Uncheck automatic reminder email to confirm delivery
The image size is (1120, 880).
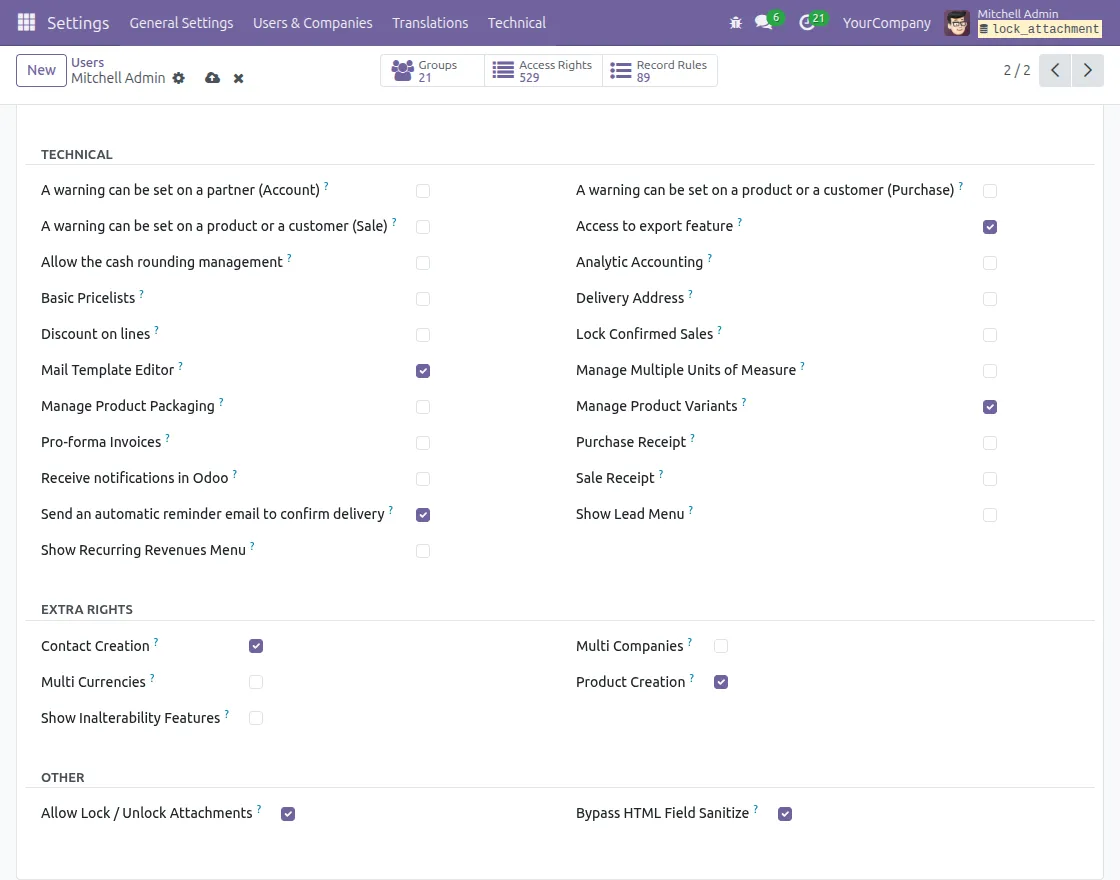point(423,514)
